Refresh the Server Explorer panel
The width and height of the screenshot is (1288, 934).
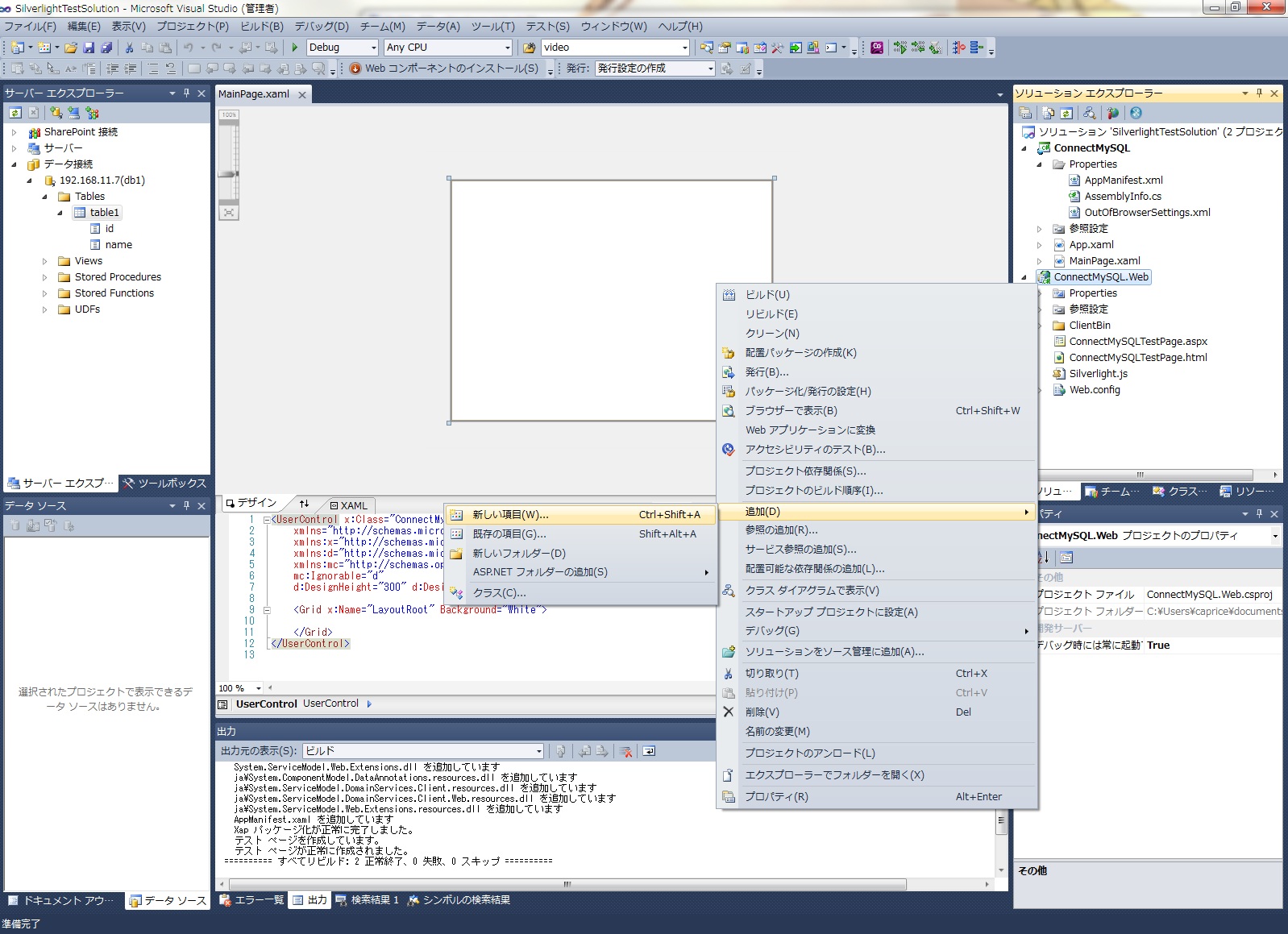pos(15,113)
